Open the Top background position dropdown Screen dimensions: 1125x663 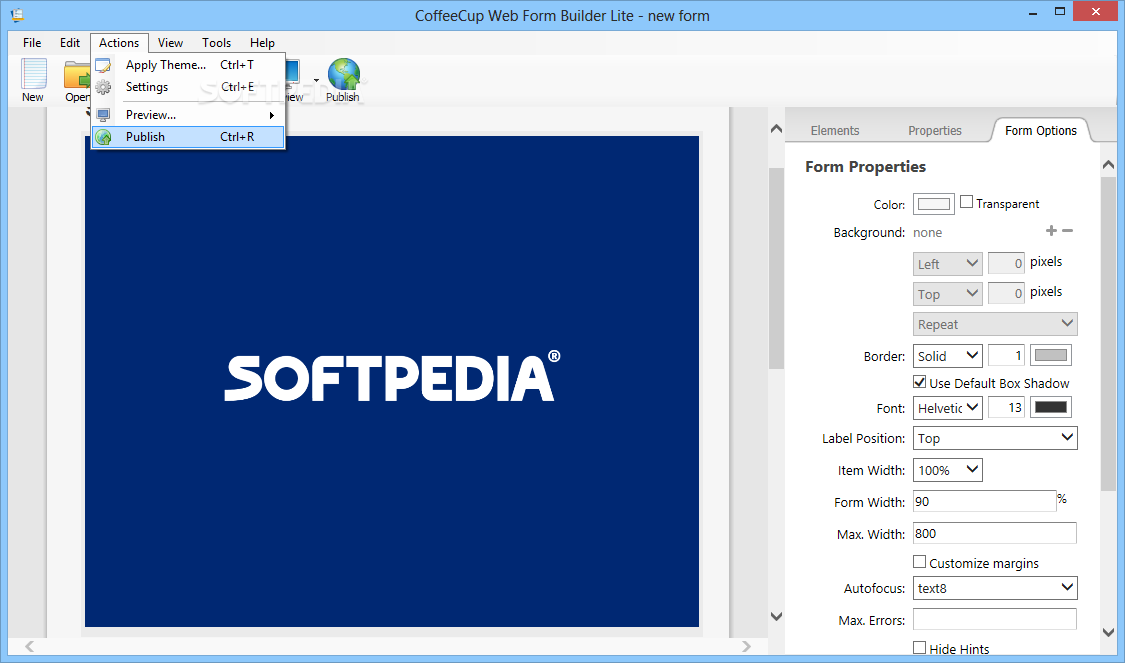pyautogui.click(x=948, y=293)
